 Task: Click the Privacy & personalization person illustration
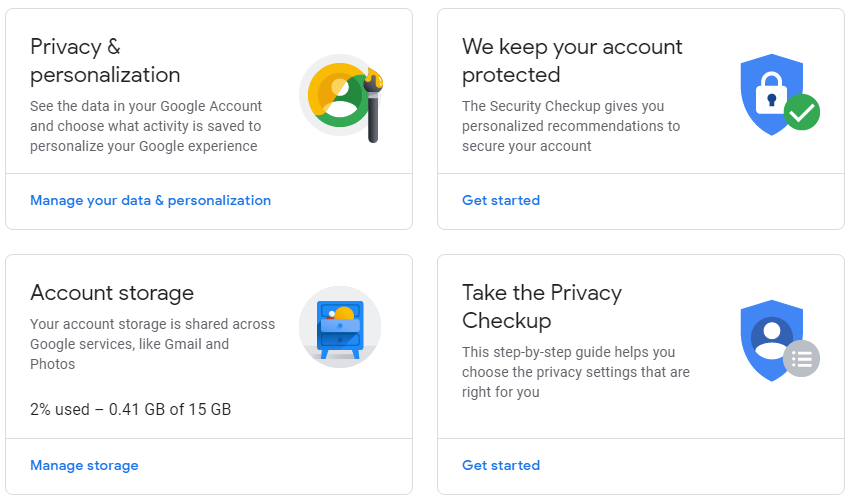(339, 95)
